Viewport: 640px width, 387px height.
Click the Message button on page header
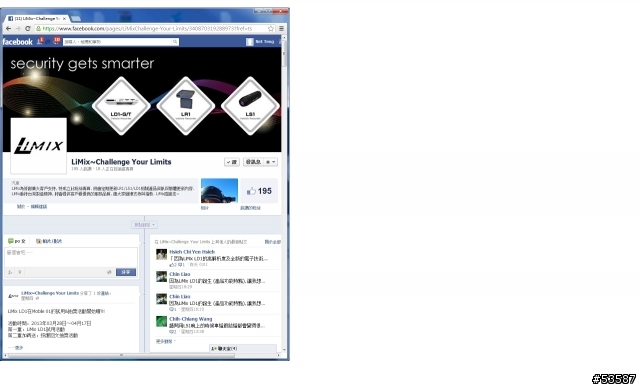(253, 162)
